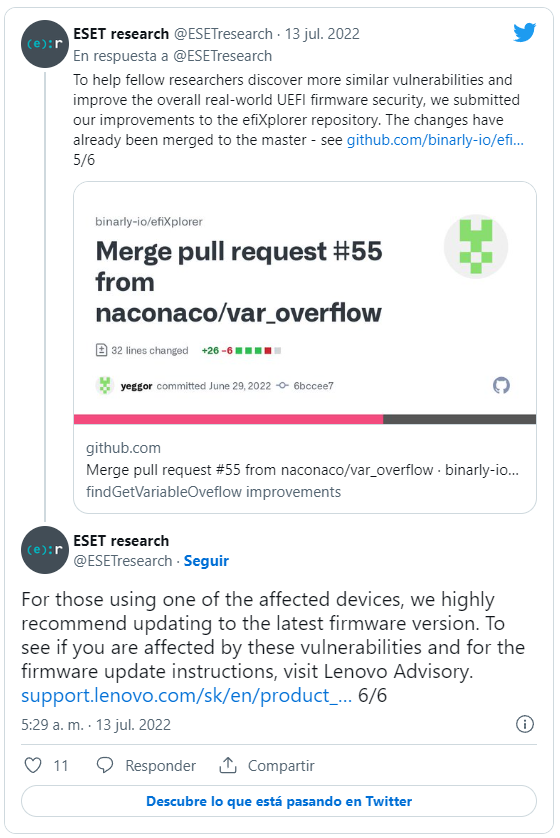The height and width of the screenshot is (838, 560).
Task: Click the Responder label
Action: click(x=160, y=766)
